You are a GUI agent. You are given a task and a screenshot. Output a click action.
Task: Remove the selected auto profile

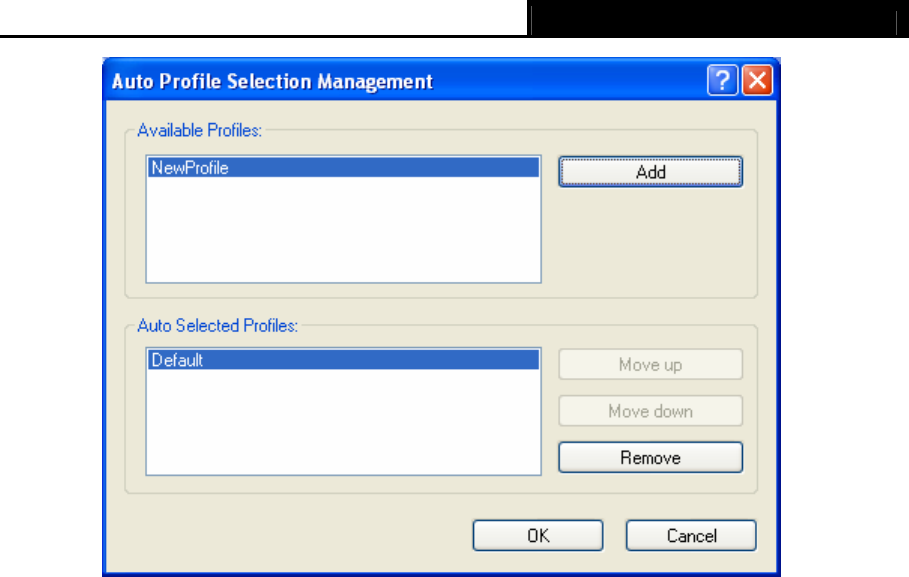point(650,458)
